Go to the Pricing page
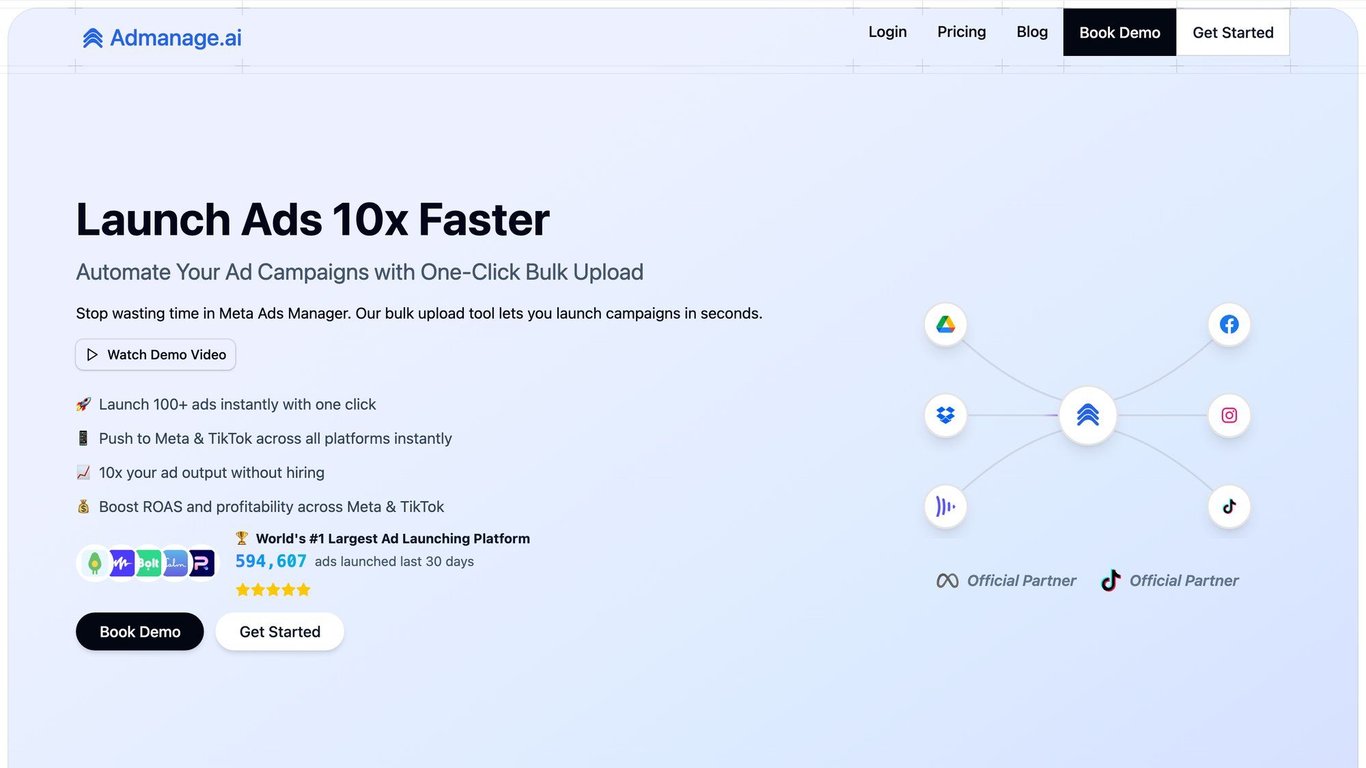 click(961, 32)
